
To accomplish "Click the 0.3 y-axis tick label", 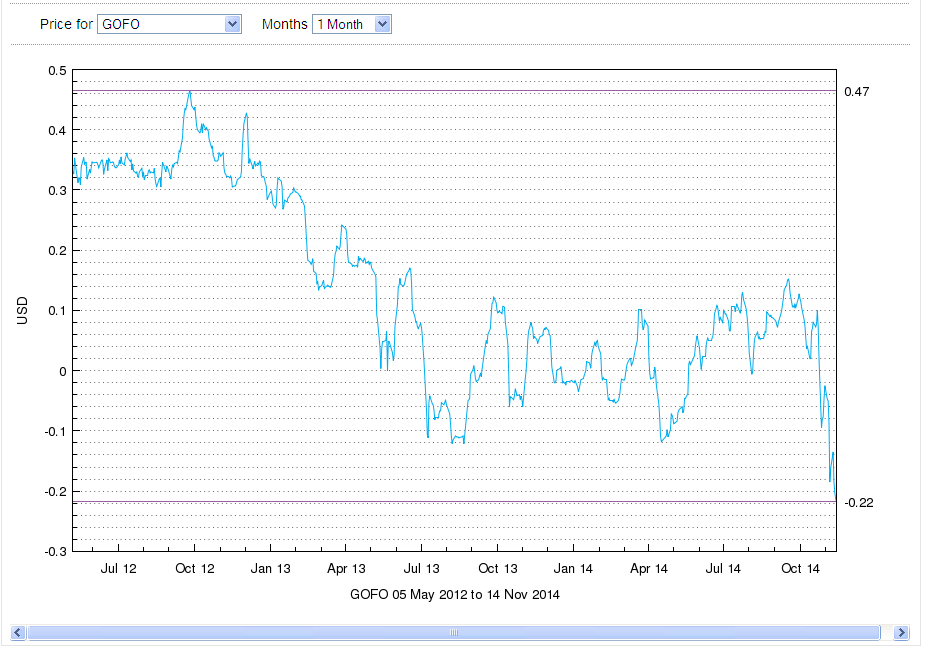I will 58,191.
